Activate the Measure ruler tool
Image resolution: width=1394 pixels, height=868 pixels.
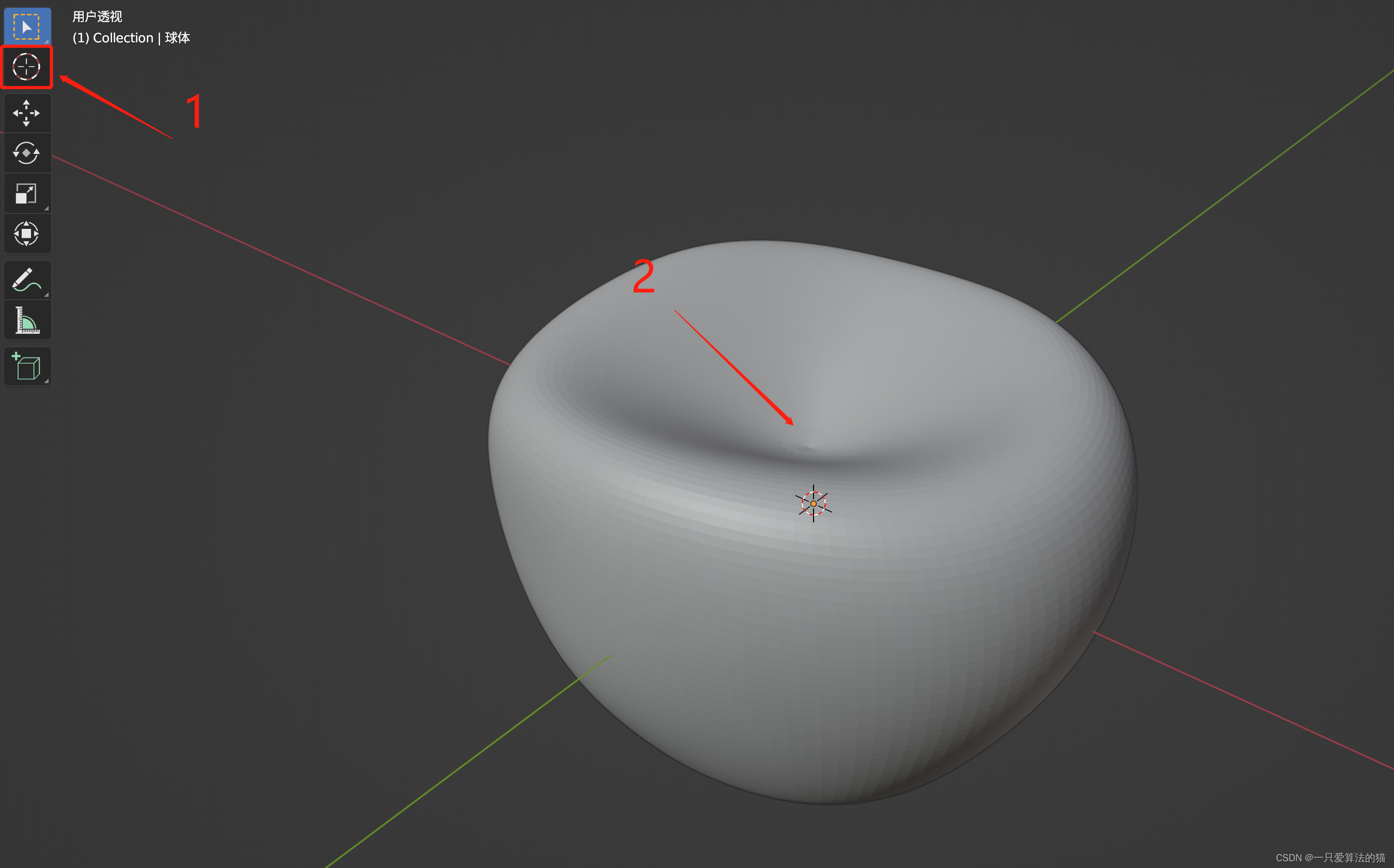(x=26, y=320)
